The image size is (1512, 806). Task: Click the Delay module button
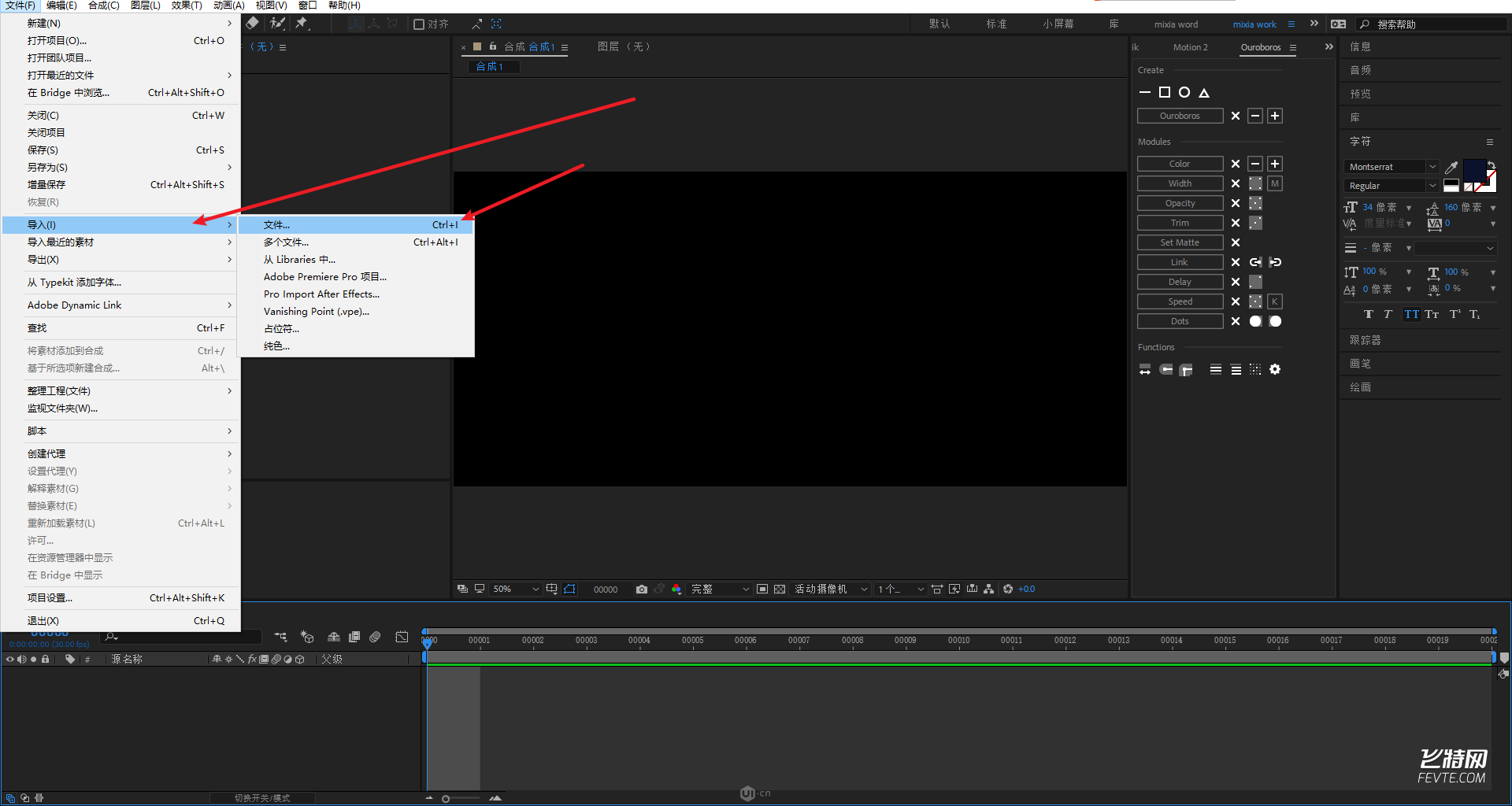(1180, 282)
